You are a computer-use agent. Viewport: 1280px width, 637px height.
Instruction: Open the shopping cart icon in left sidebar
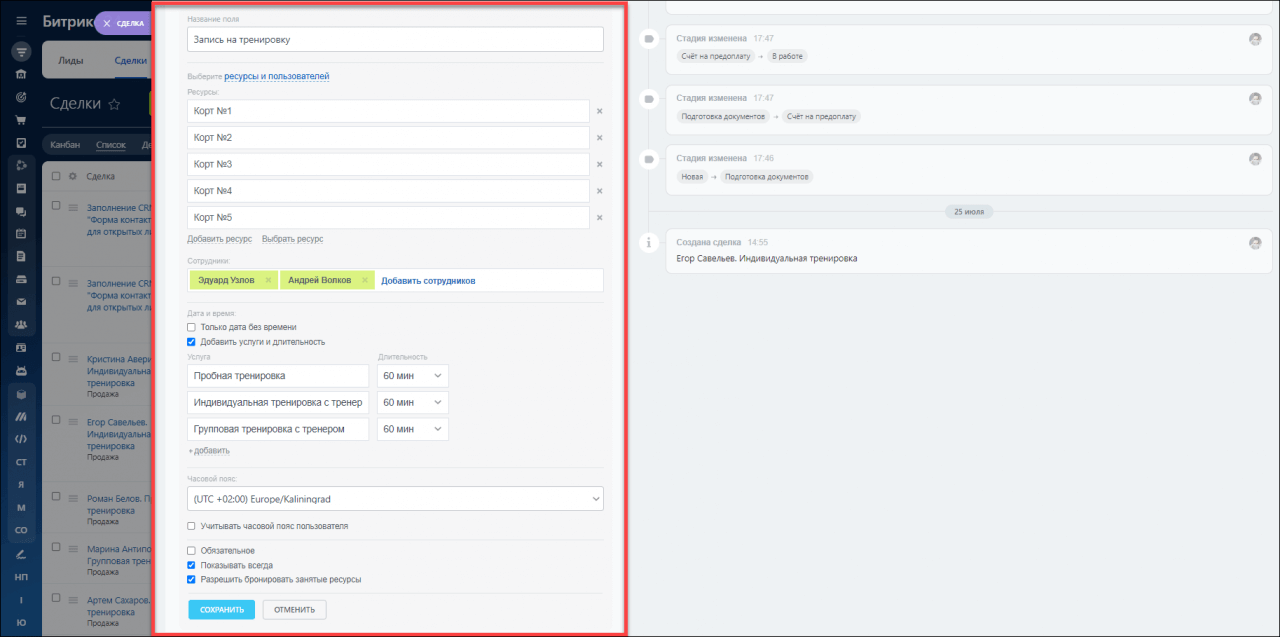point(21,120)
